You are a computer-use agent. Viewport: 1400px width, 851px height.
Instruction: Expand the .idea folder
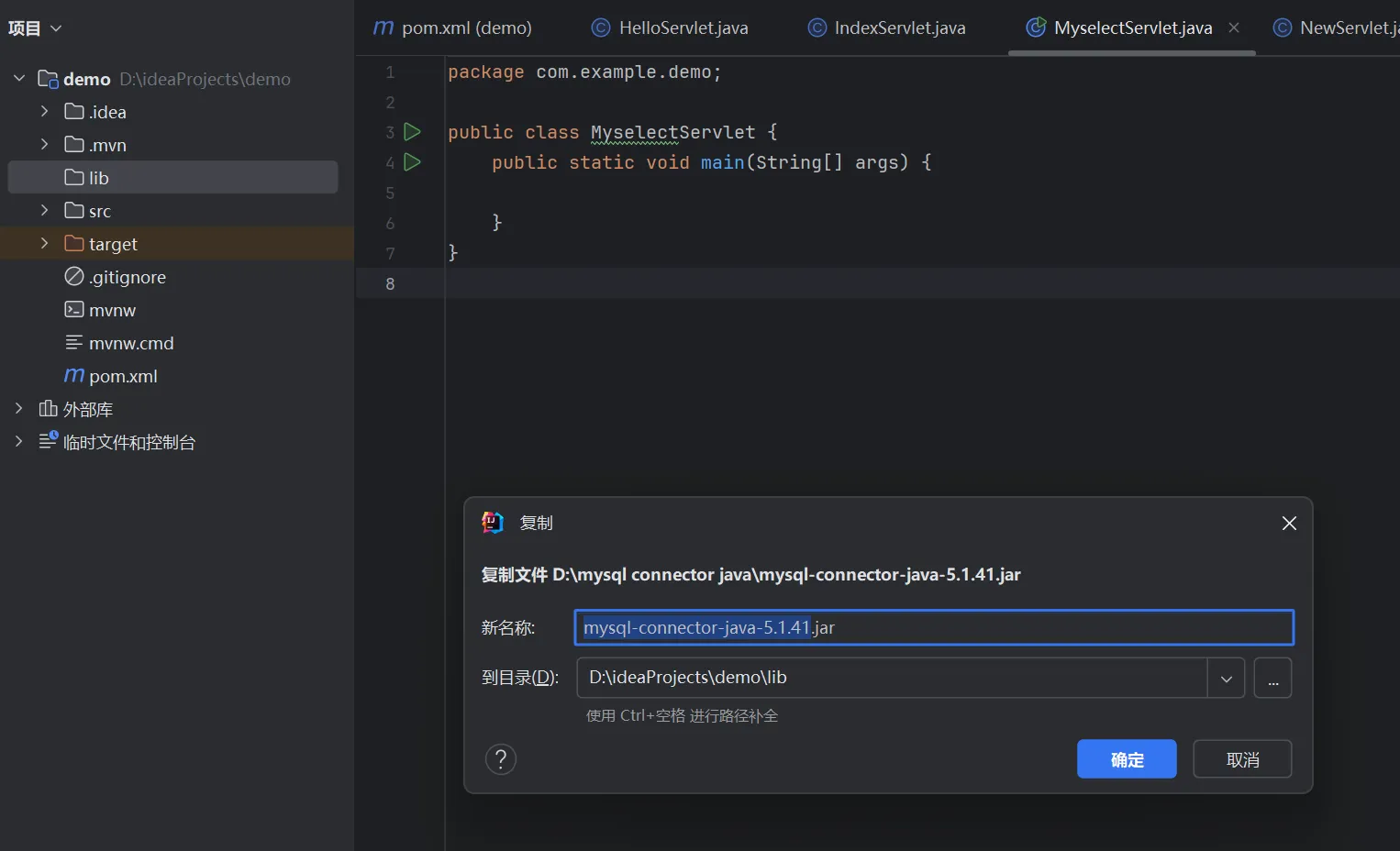click(44, 112)
